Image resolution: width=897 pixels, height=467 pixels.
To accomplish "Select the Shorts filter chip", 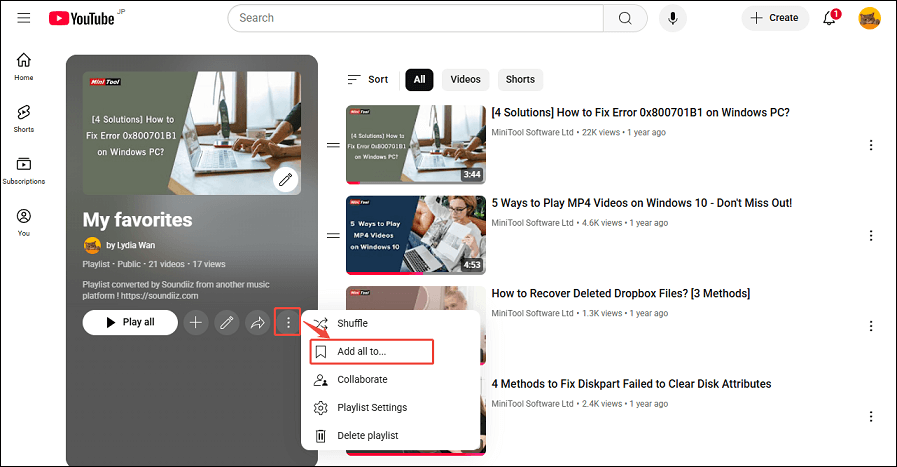I will pyautogui.click(x=520, y=80).
